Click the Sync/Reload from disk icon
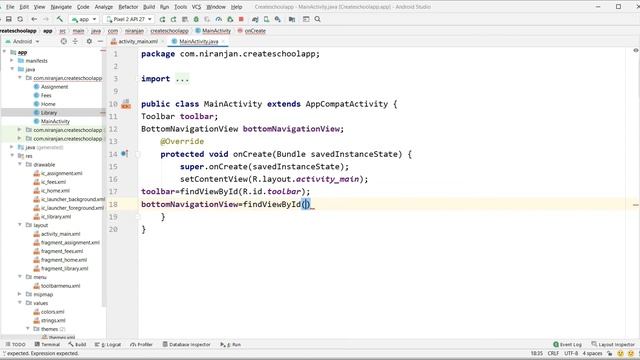Image resolution: width=640 pixels, height=360 pixels. [20, 19]
